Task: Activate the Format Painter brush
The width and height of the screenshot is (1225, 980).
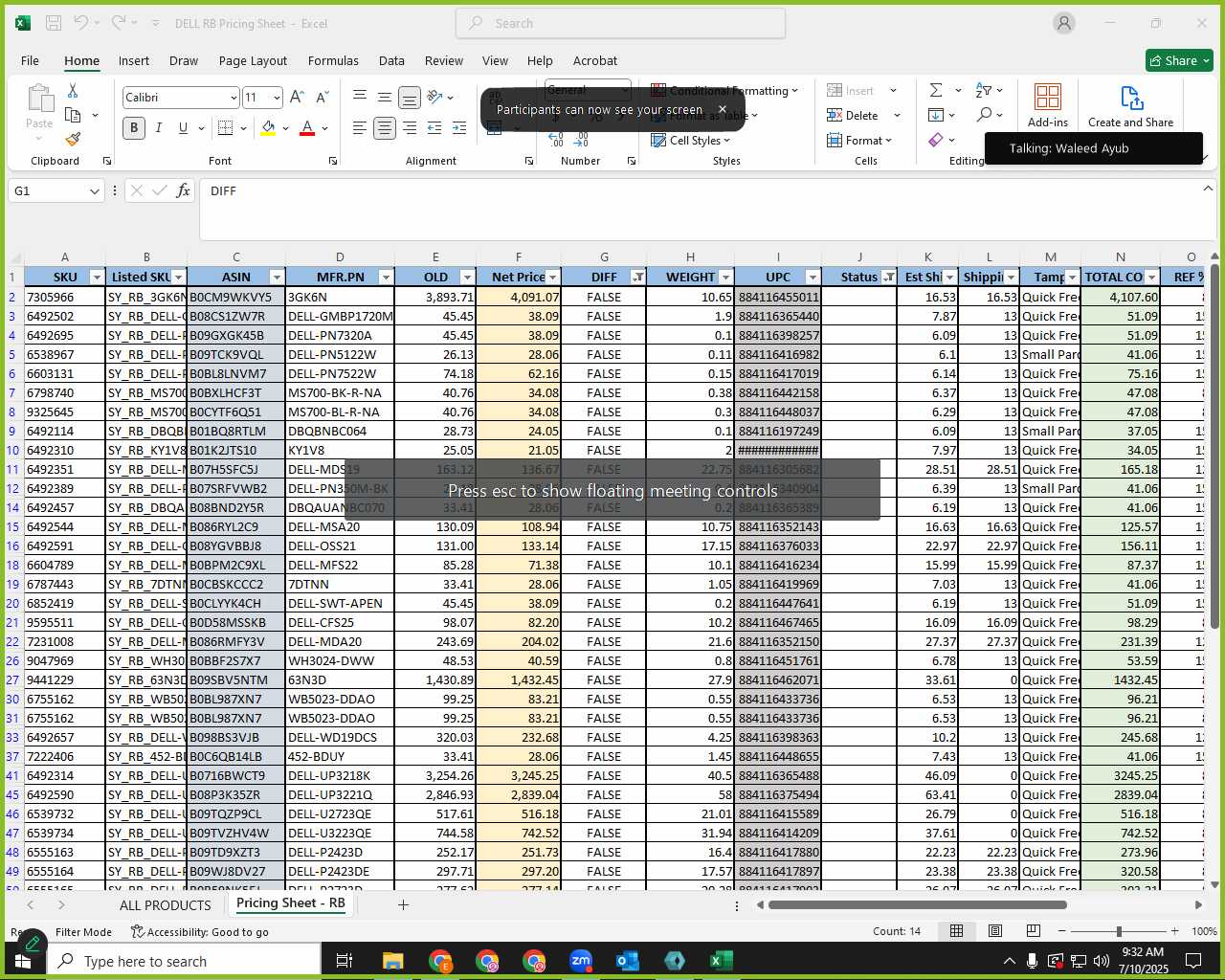Action: pyautogui.click(x=73, y=139)
